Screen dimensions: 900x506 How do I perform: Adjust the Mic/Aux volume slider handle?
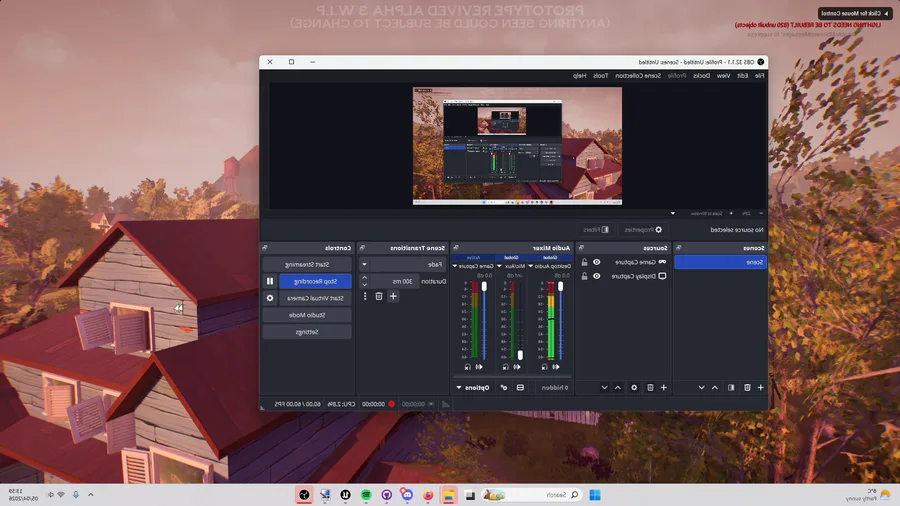pyautogui.click(x=520, y=355)
